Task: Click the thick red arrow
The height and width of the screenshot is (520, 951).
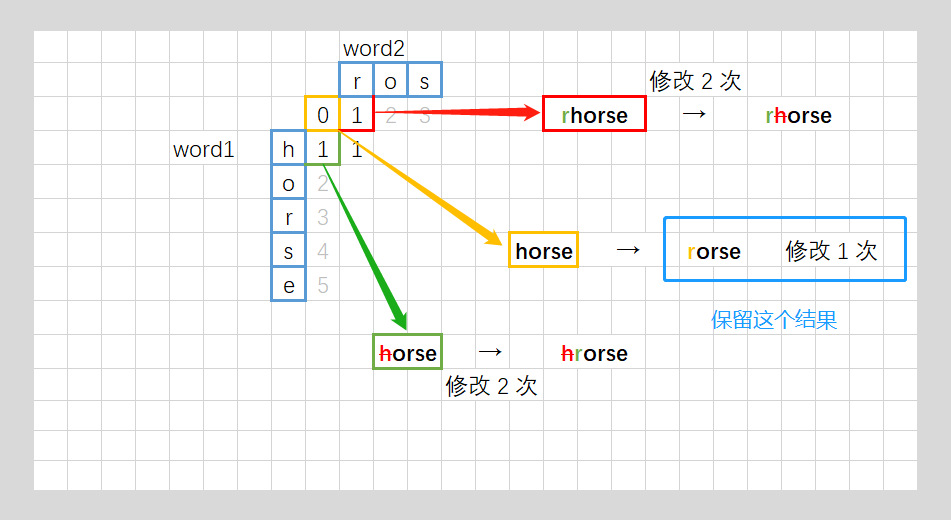Action: pyautogui.click(x=460, y=112)
